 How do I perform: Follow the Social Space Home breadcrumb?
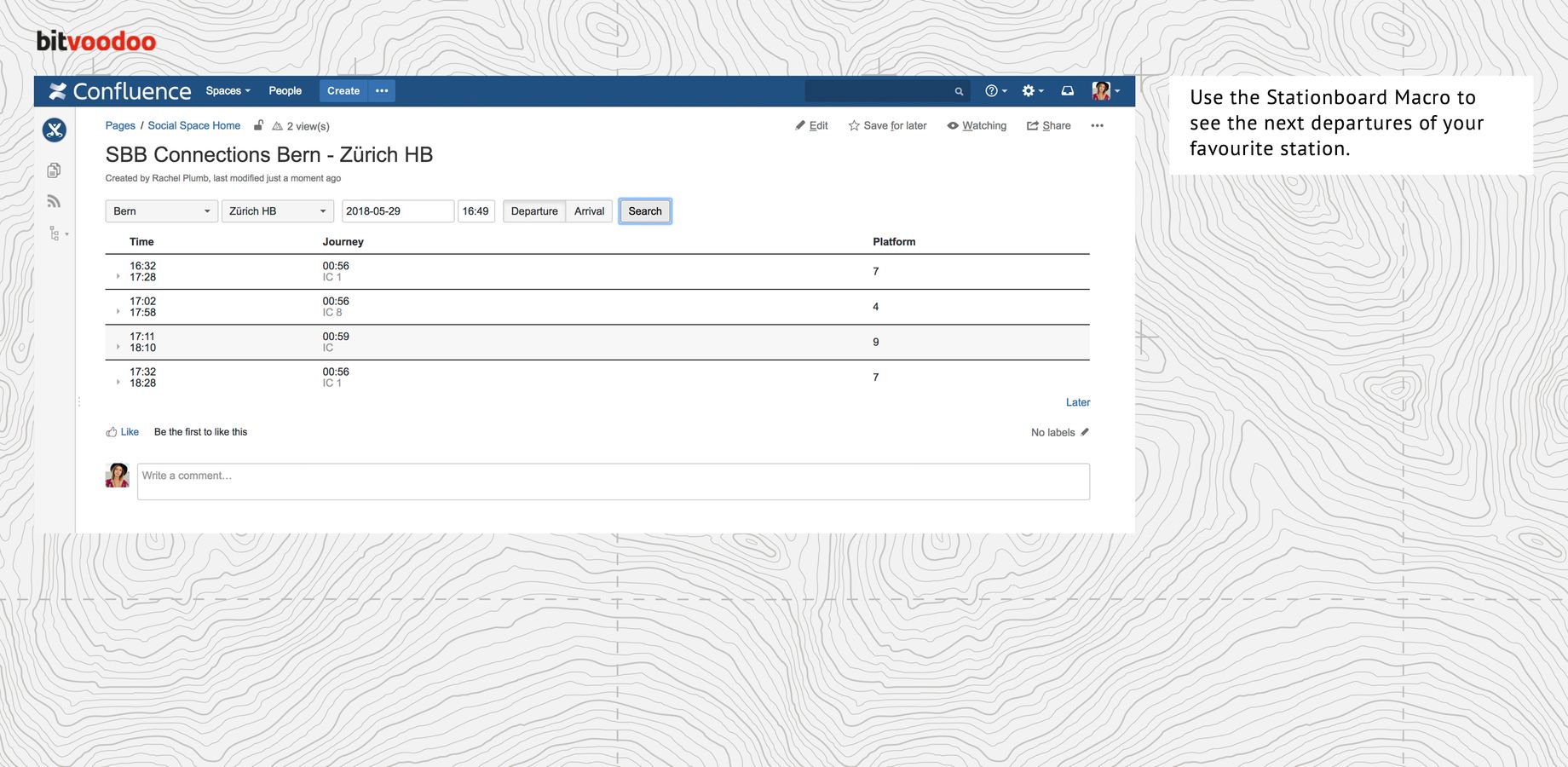pos(194,125)
